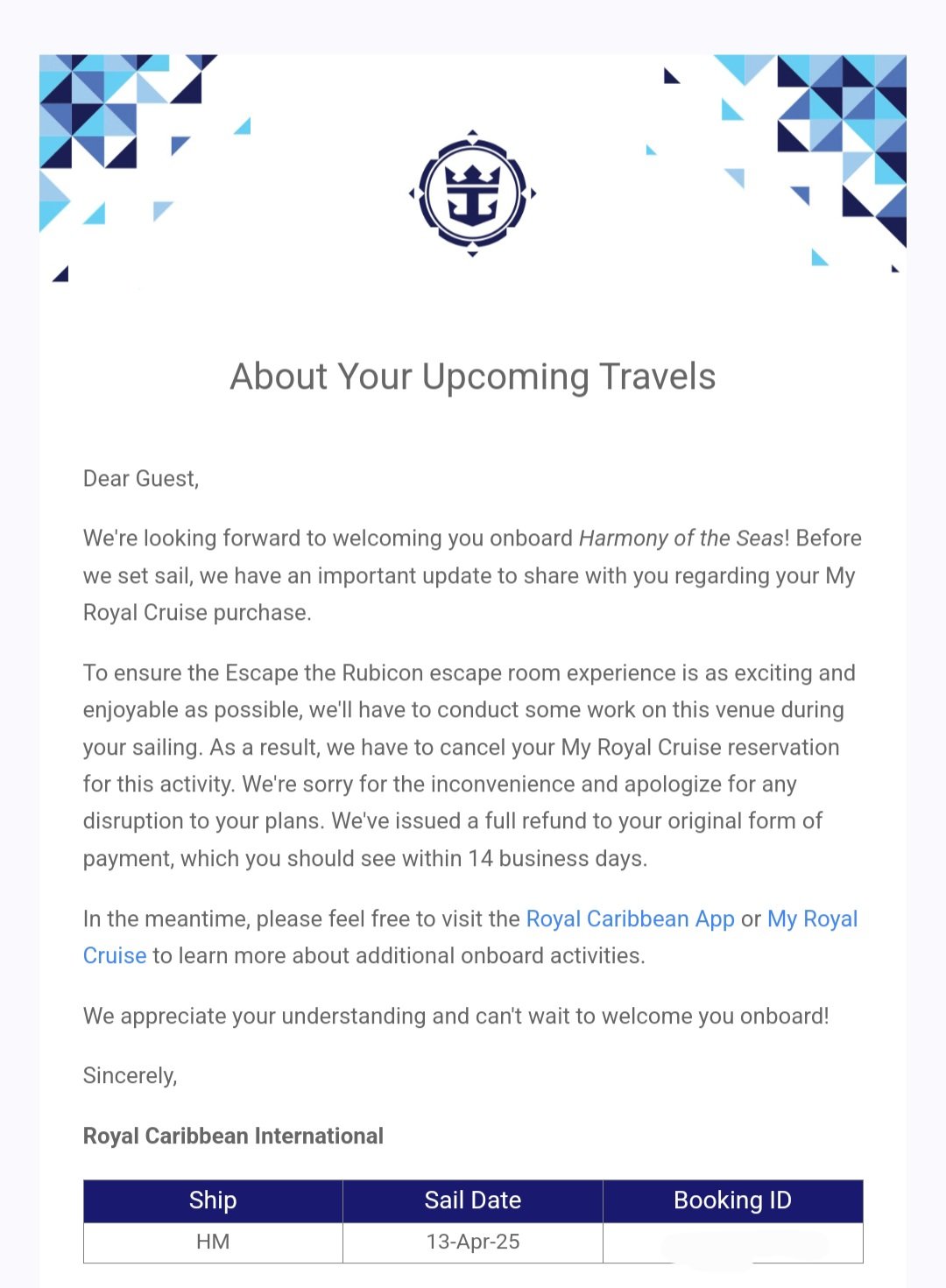Viewport: 946px width, 1288px height.
Task: Select the Sail Date column header
Action: point(473,1200)
